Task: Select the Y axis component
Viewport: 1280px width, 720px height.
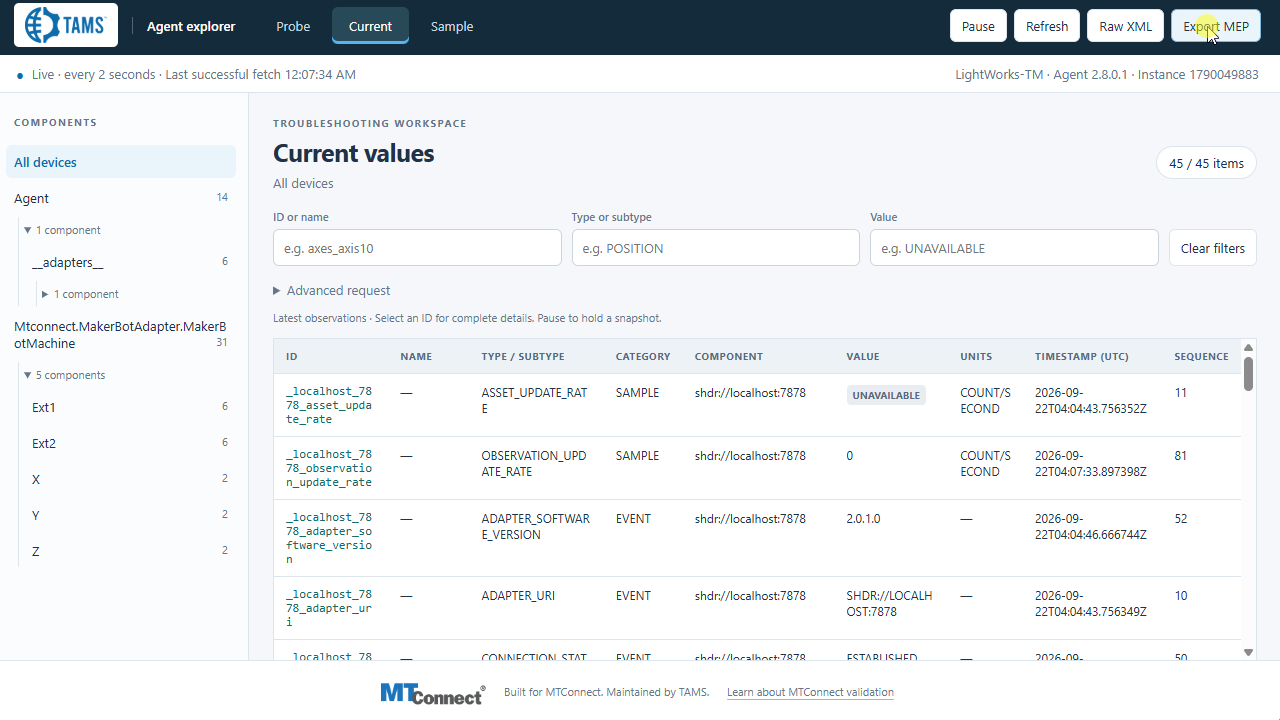Action: tap(130, 515)
